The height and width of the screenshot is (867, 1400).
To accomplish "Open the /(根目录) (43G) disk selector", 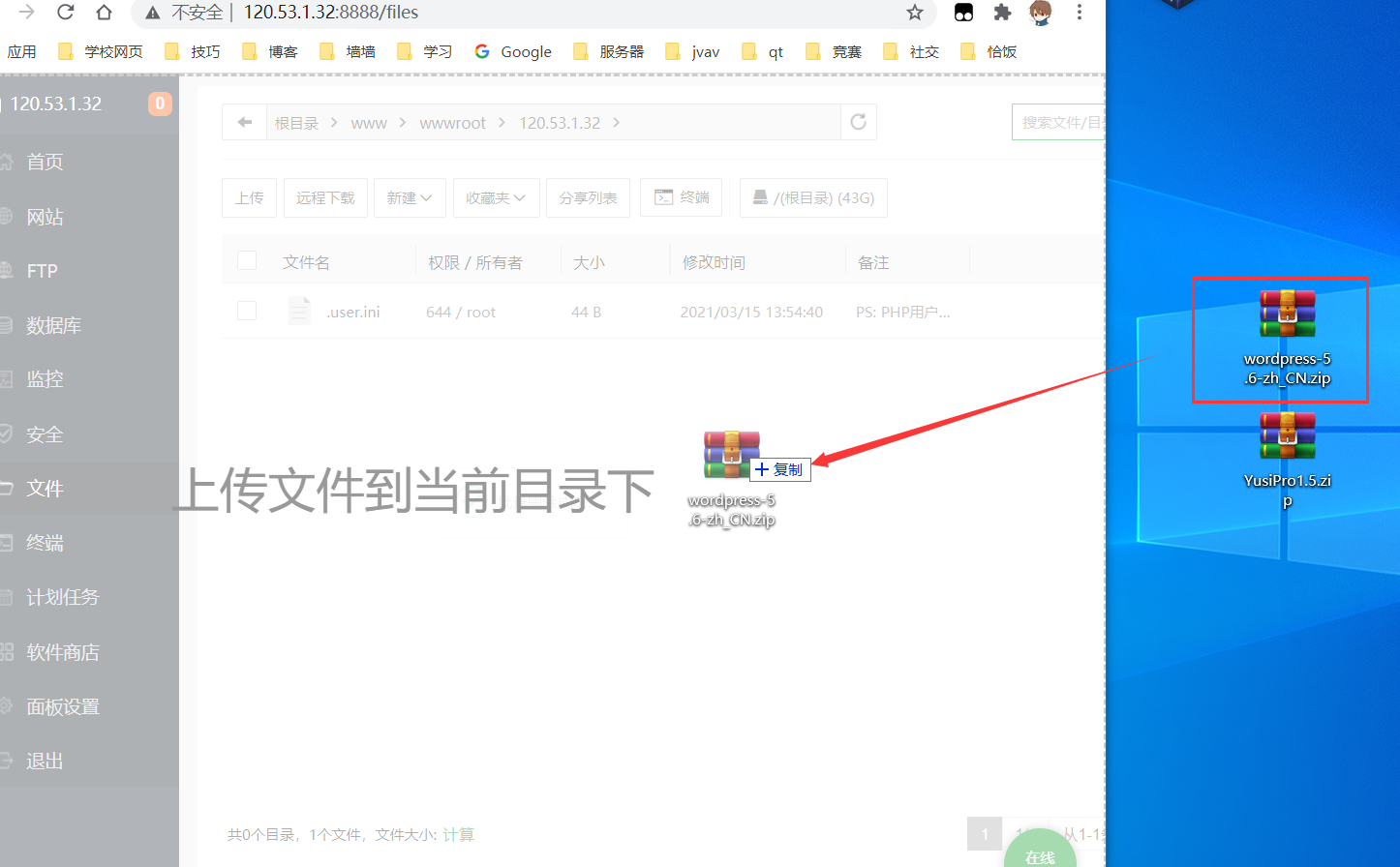I will 813,197.
